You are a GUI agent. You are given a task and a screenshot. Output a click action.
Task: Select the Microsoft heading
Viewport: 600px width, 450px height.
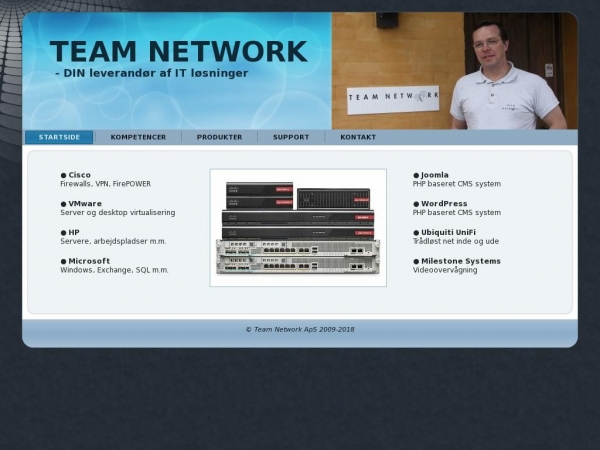[89, 261]
